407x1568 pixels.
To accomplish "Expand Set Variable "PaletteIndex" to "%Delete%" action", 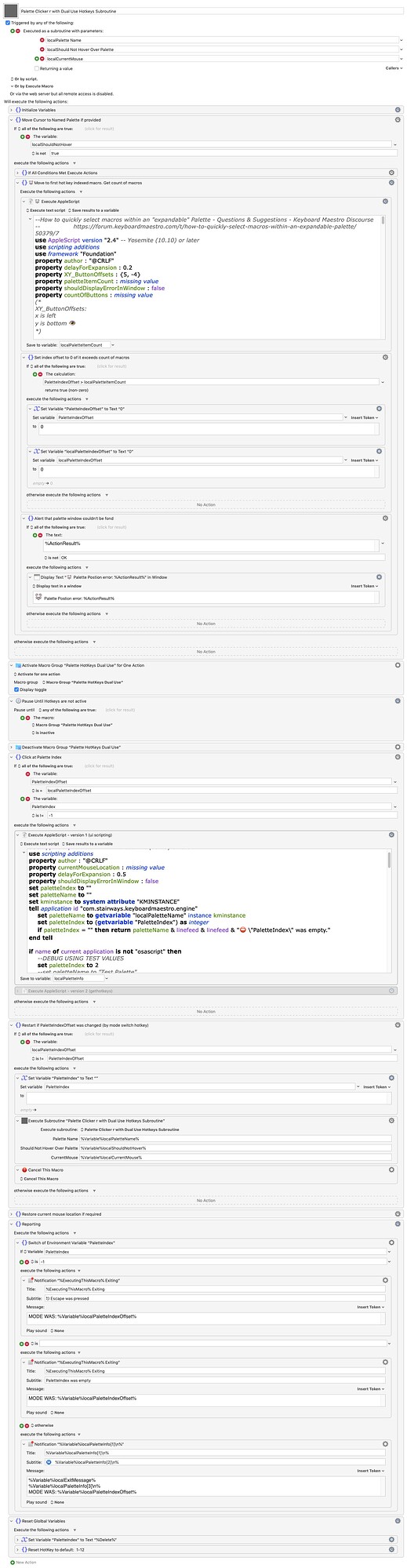I will 18,1540.
